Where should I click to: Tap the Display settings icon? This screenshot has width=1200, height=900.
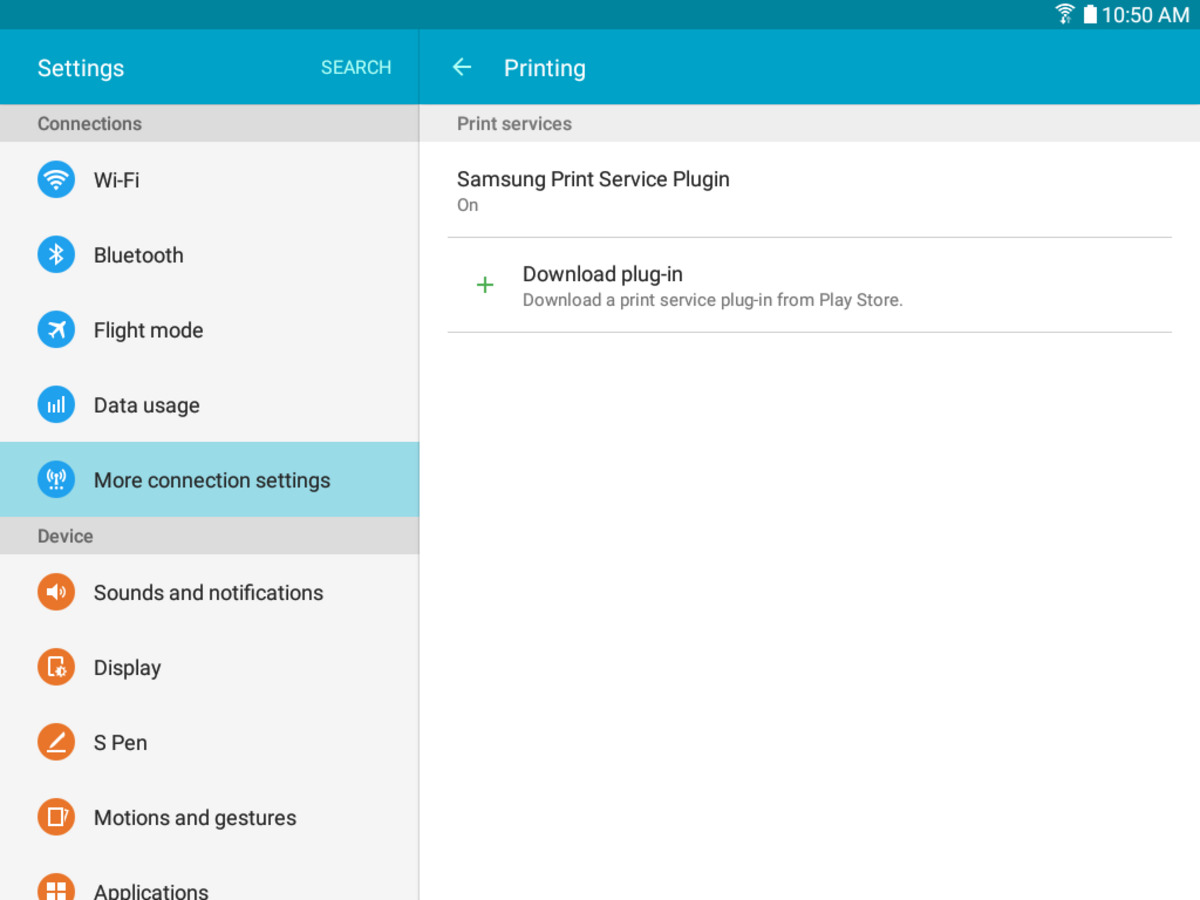(x=56, y=667)
